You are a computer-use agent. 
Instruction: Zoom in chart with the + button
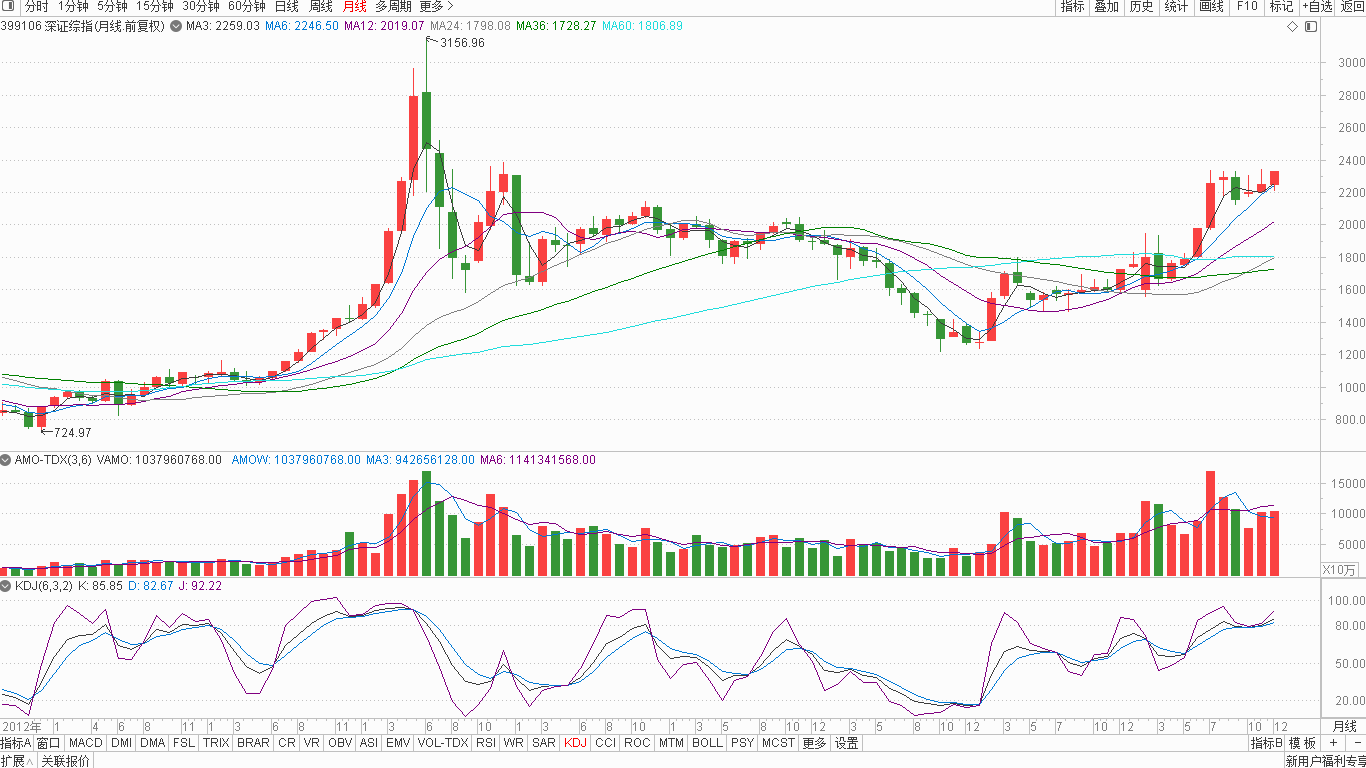[1333, 743]
